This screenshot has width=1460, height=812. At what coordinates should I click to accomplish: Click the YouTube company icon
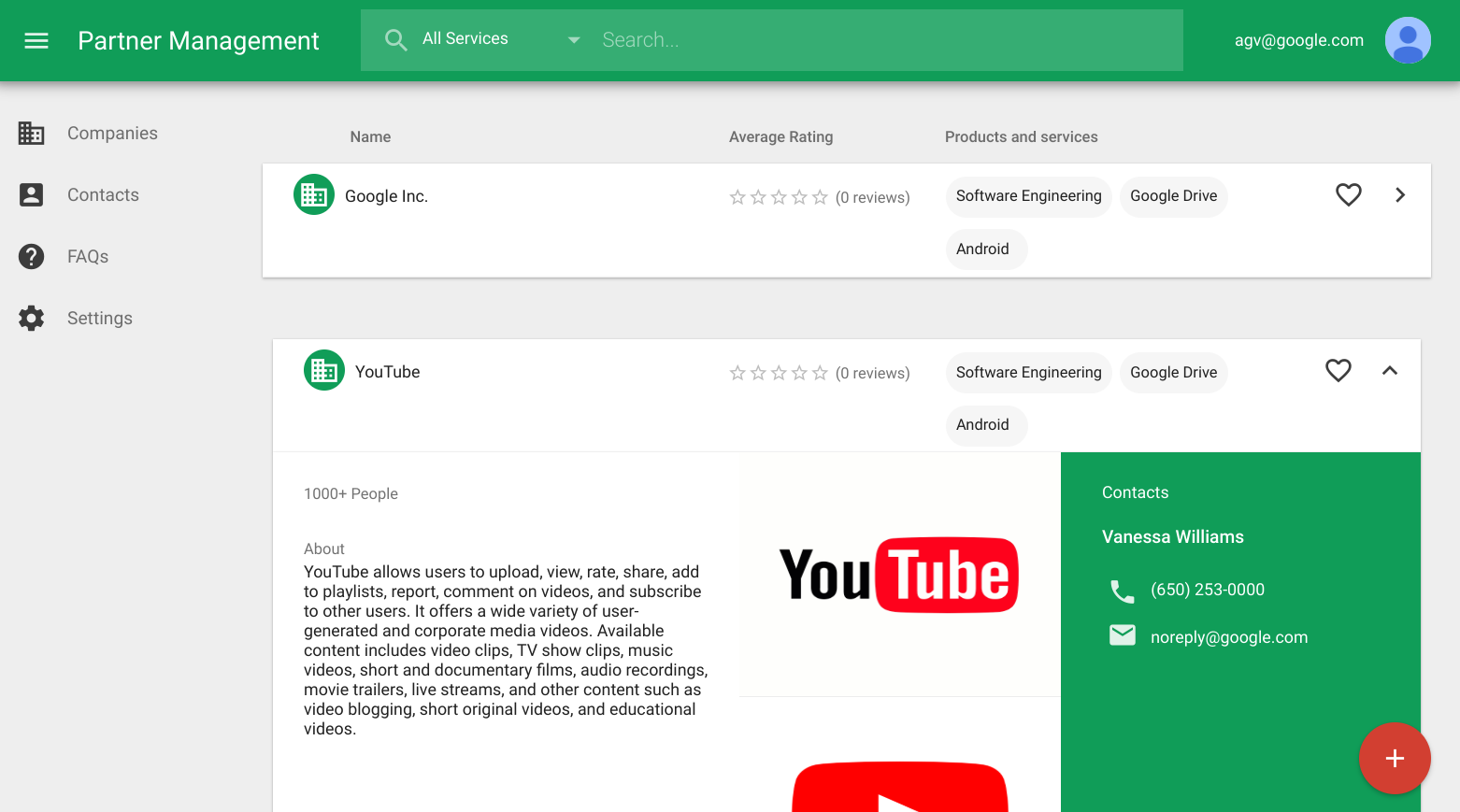point(324,370)
